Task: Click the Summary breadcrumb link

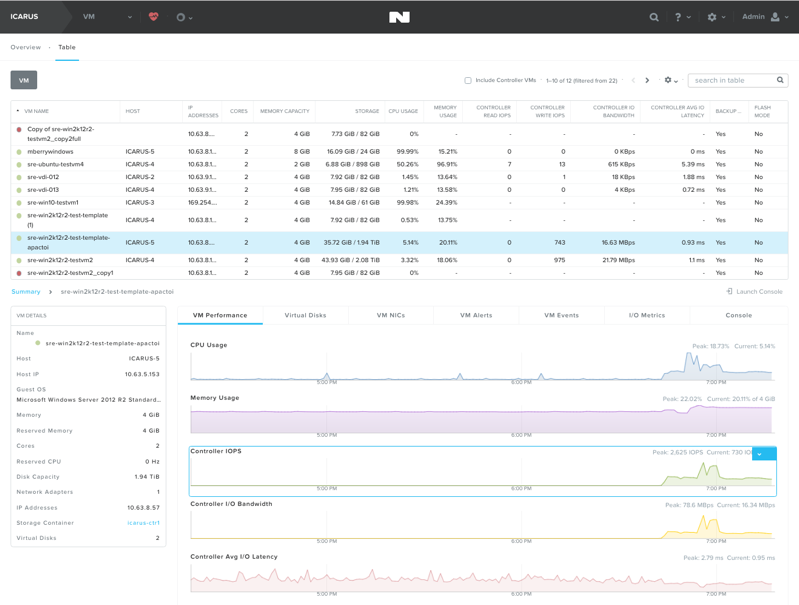Action: coord(25,292)
